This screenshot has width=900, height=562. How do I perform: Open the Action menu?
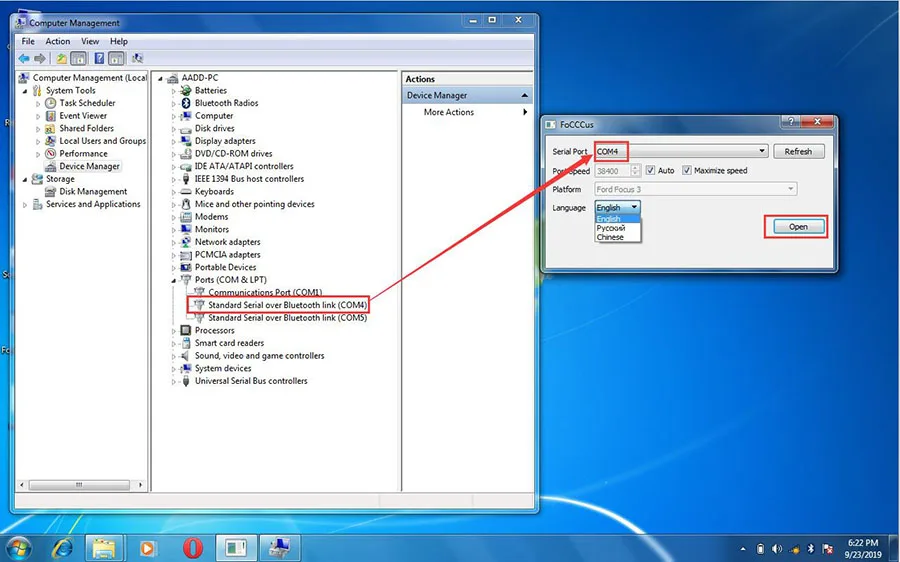click(57, 41)
